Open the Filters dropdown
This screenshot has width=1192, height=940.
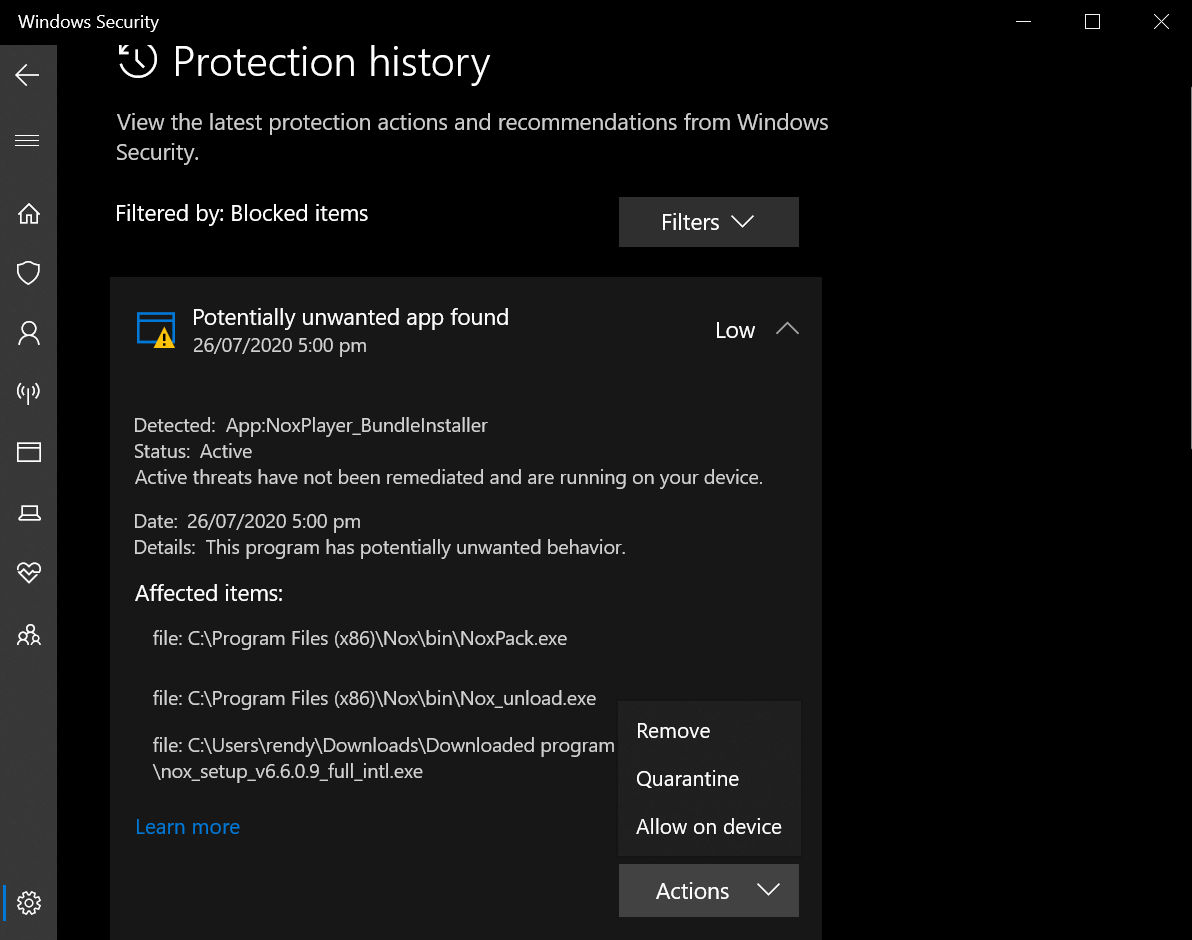click(x=709, y=222)
